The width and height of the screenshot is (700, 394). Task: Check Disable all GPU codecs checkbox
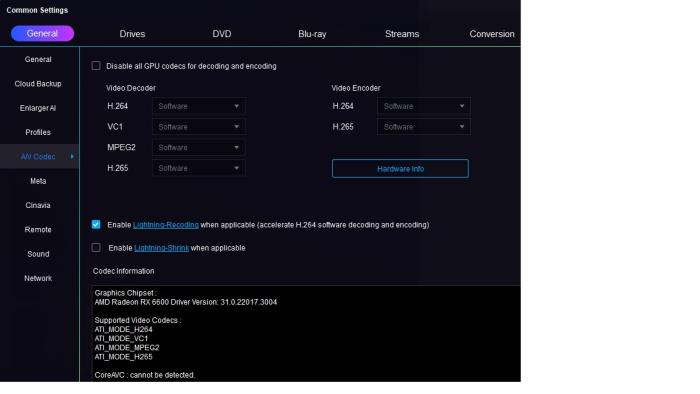point(96,66)
